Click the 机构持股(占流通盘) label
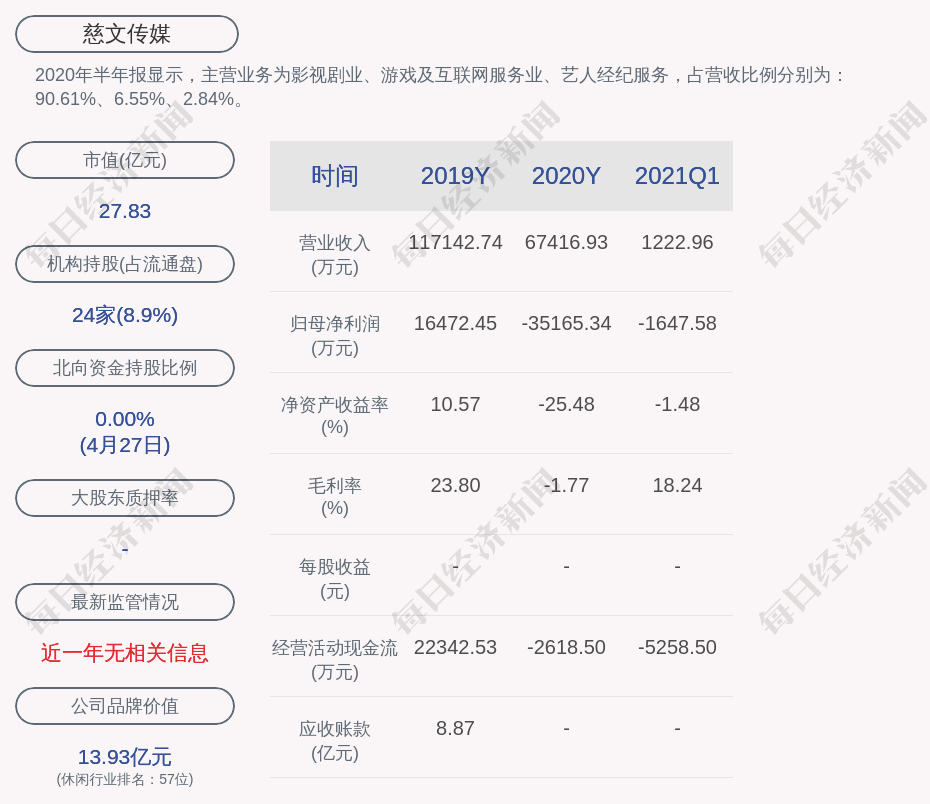The image size is (930, 804). (125, 264)
